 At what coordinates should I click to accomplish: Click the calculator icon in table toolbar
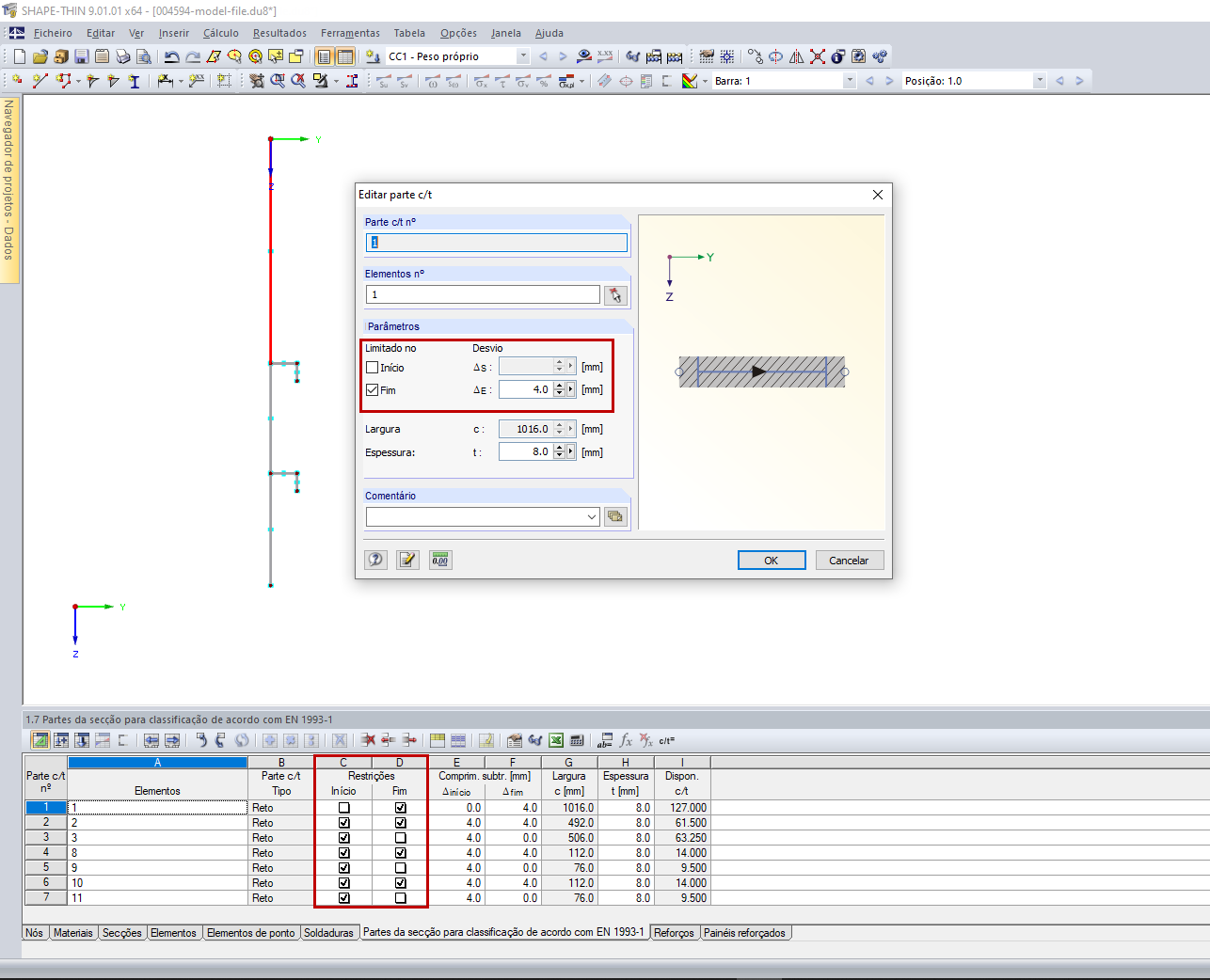(x=577, y=740)
